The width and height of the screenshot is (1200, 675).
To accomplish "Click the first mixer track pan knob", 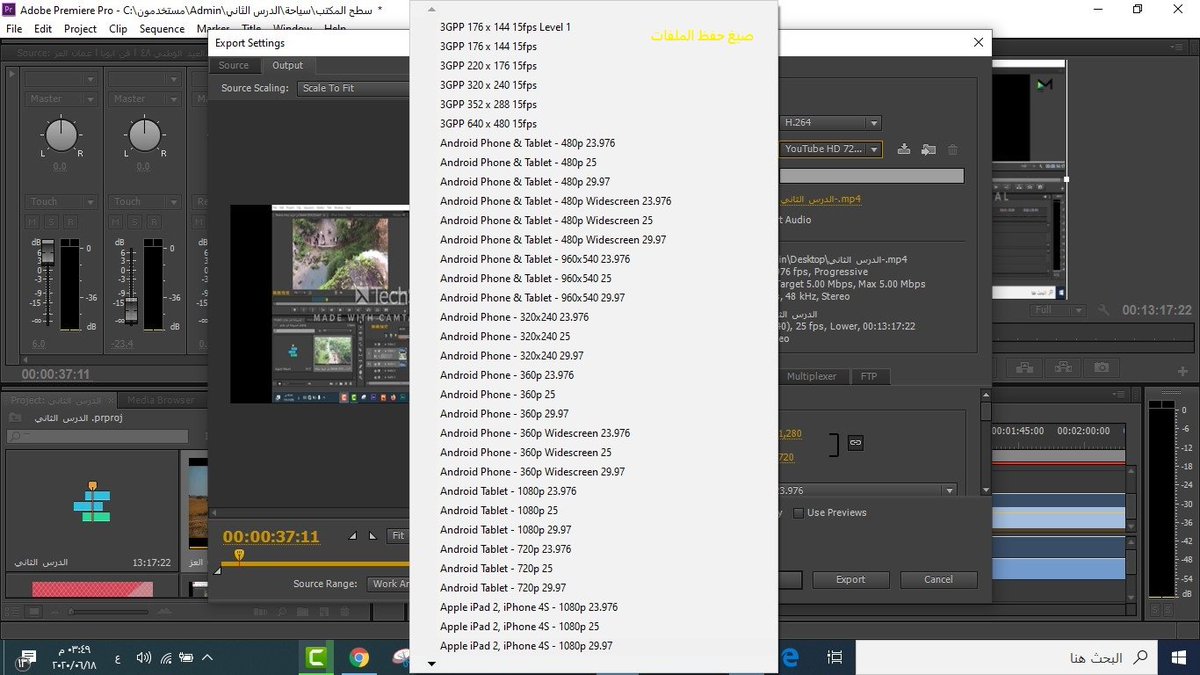I will [61, 134].
